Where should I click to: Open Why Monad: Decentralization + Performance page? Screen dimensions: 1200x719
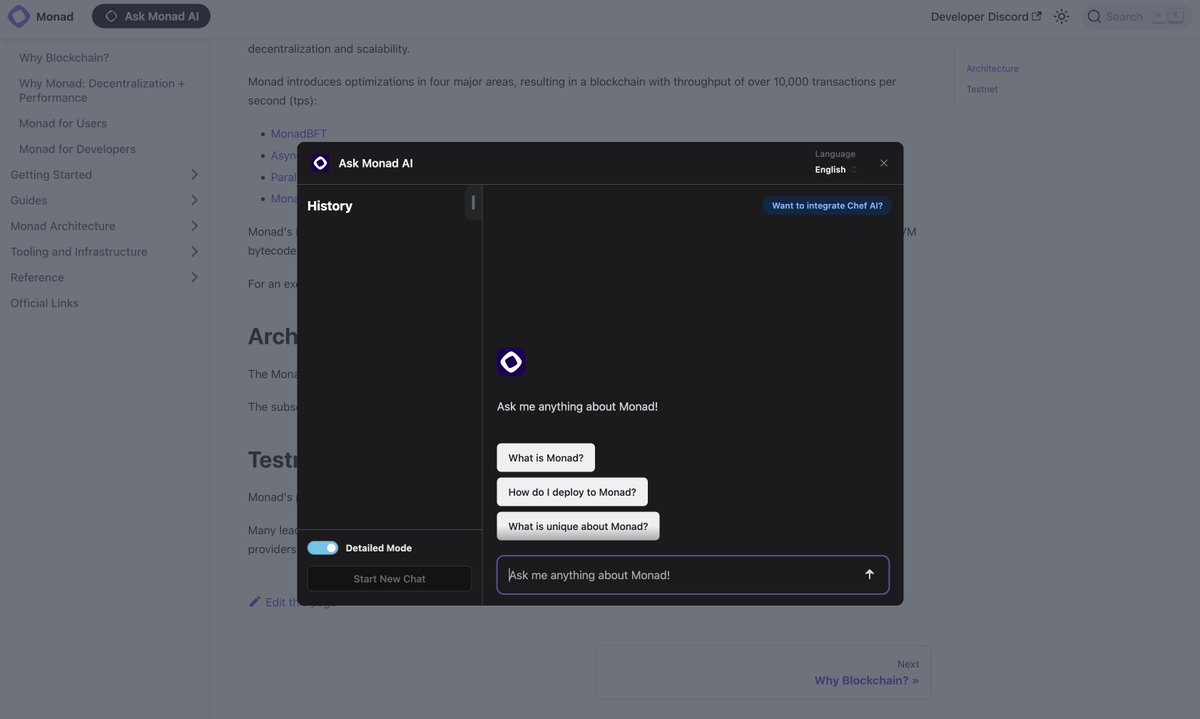(102, 91)
